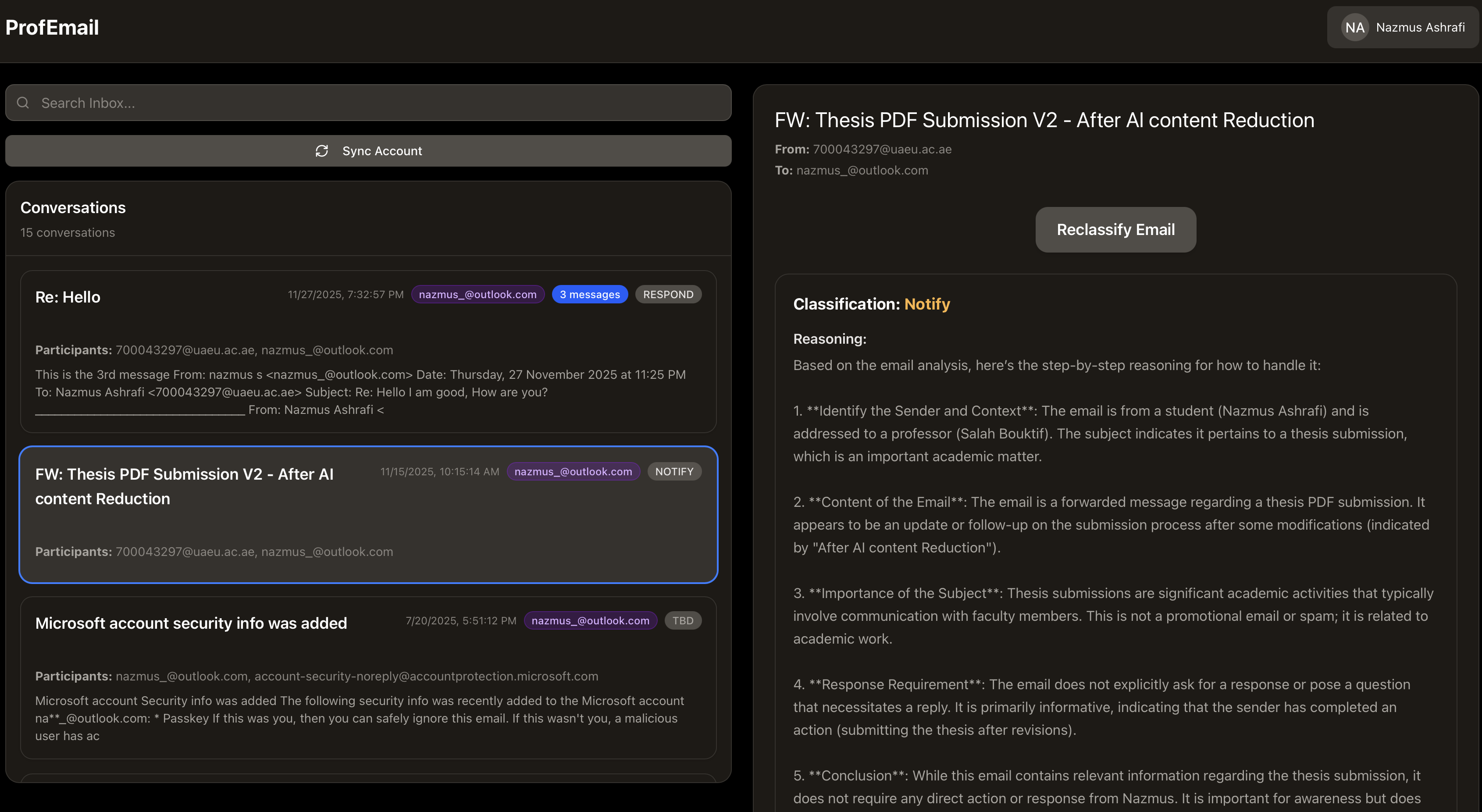Viewport: 1482px width, 812px height.
Task: Click the ProfEmail logo title
Action: click(x=52, y=28)
